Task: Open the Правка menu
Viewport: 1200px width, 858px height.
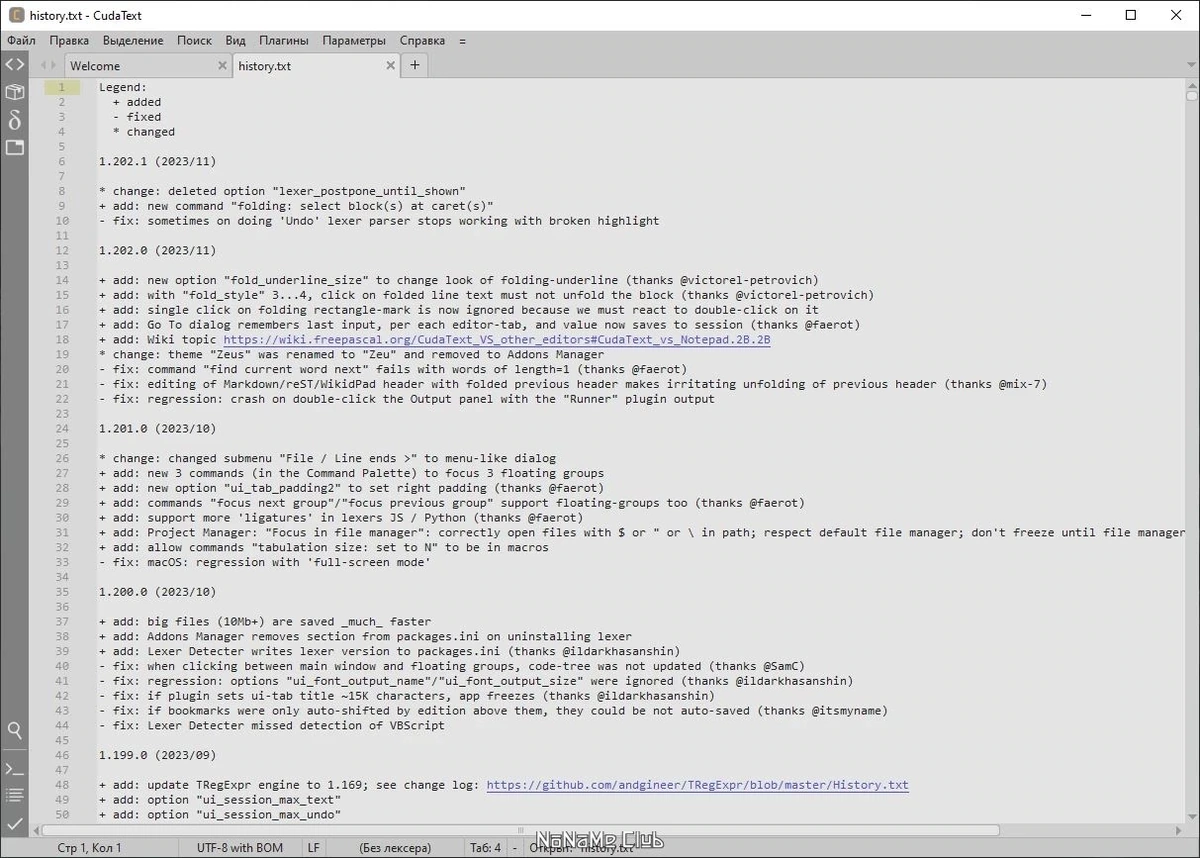Action: [x=69, y=41]
